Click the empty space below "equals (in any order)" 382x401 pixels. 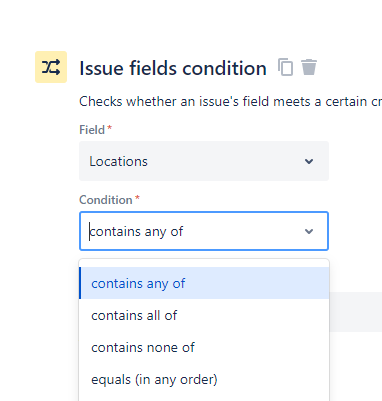[204, 398]
